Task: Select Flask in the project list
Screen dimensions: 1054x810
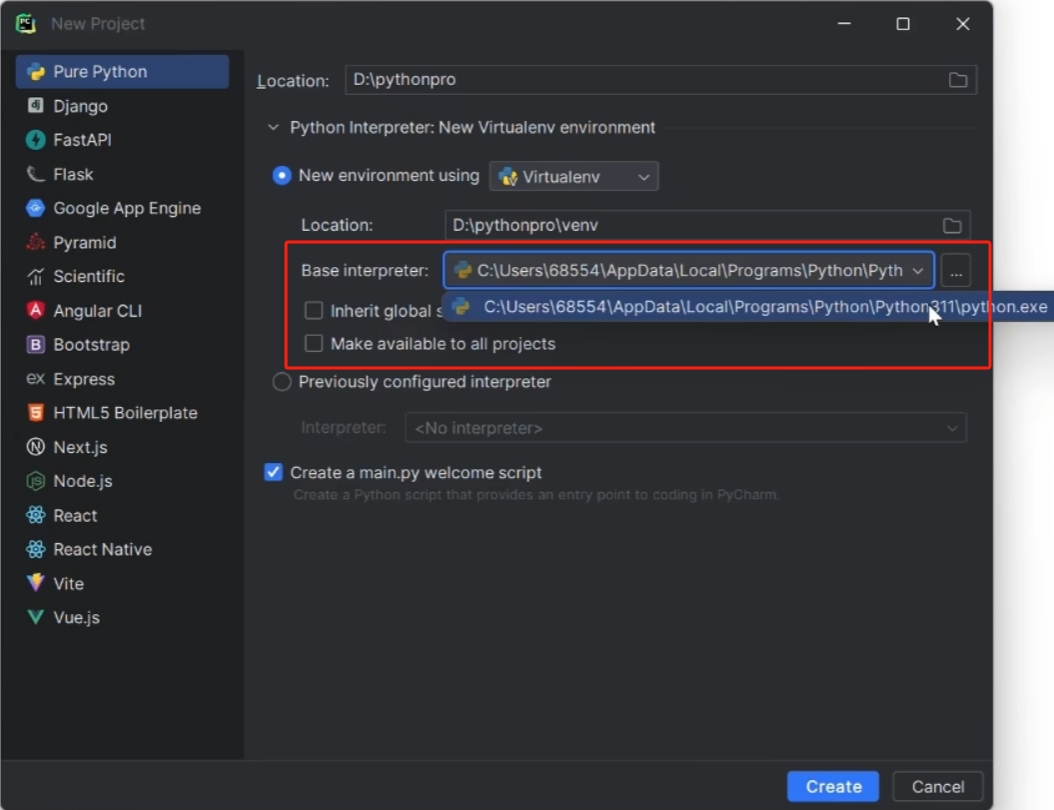Action: point(73,174)
